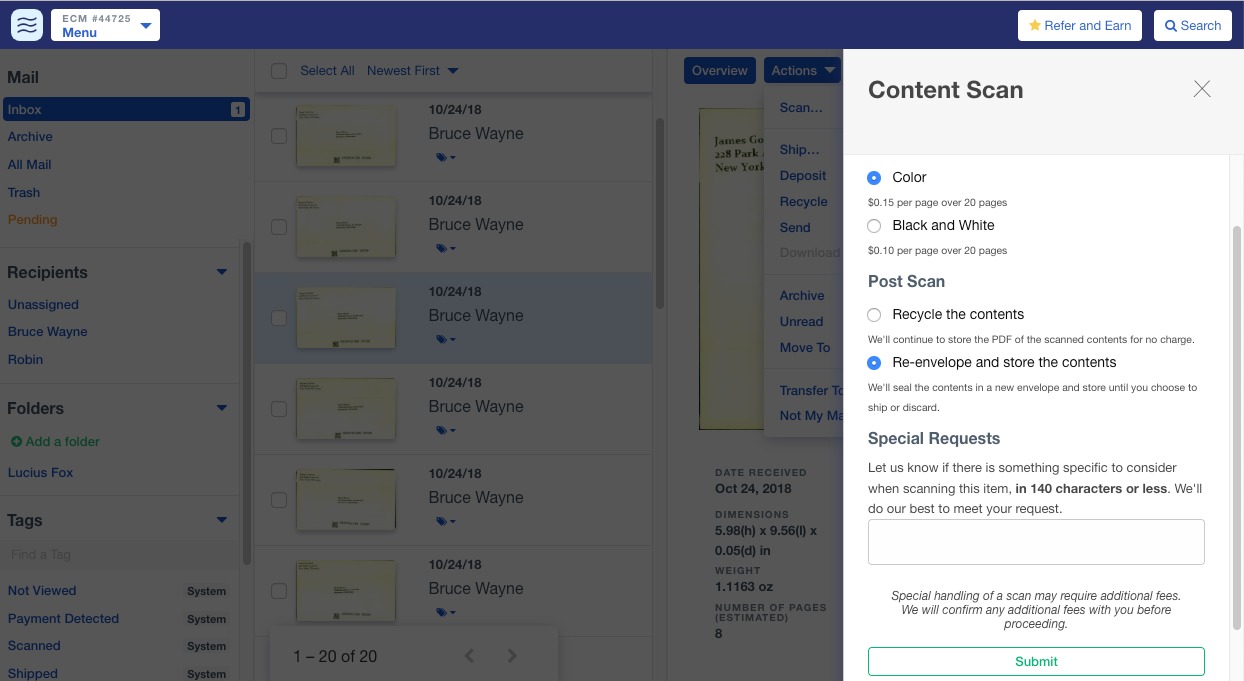Open the Actions dropdown
This screenshot has width=1244, height=681.
803,70
